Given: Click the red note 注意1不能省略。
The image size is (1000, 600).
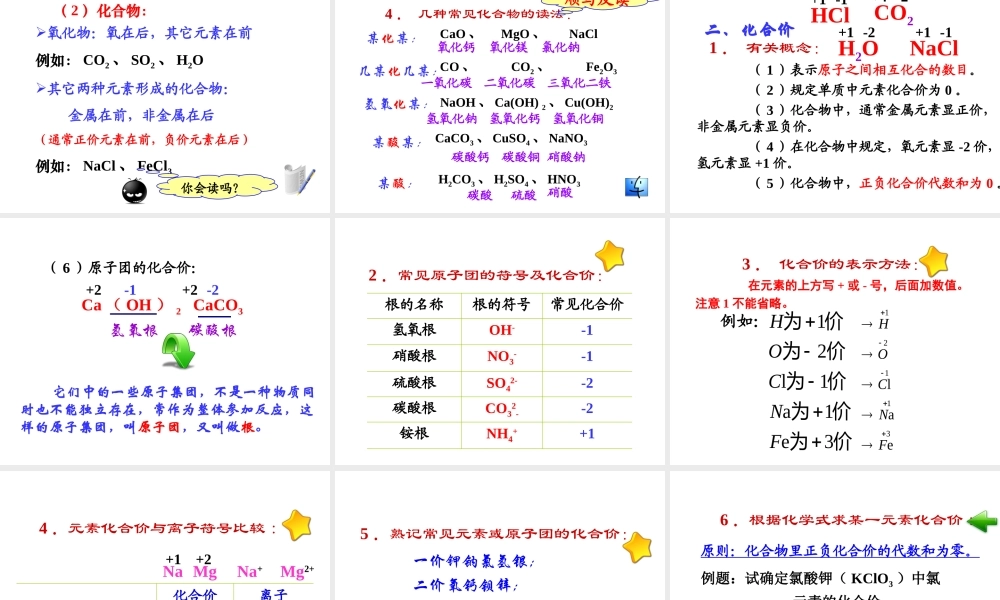Looking at the screenshot, I should [742, 304].
